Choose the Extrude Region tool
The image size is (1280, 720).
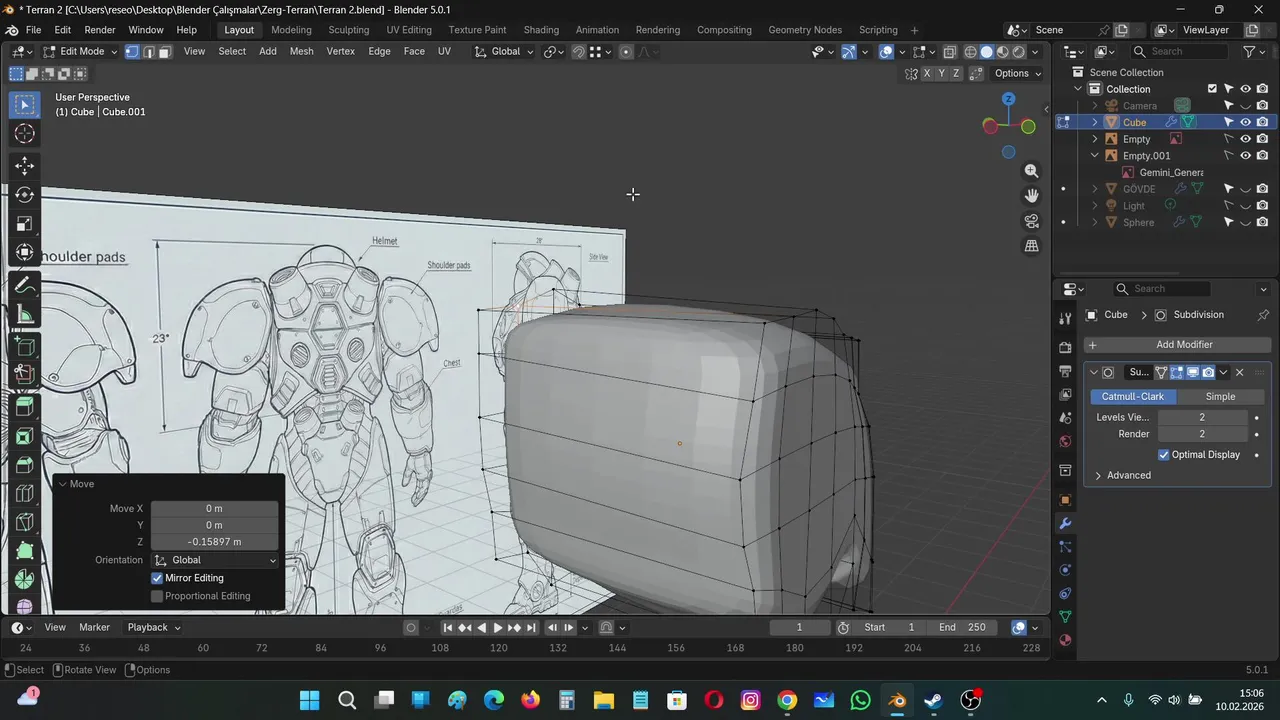tap(25, 407)
